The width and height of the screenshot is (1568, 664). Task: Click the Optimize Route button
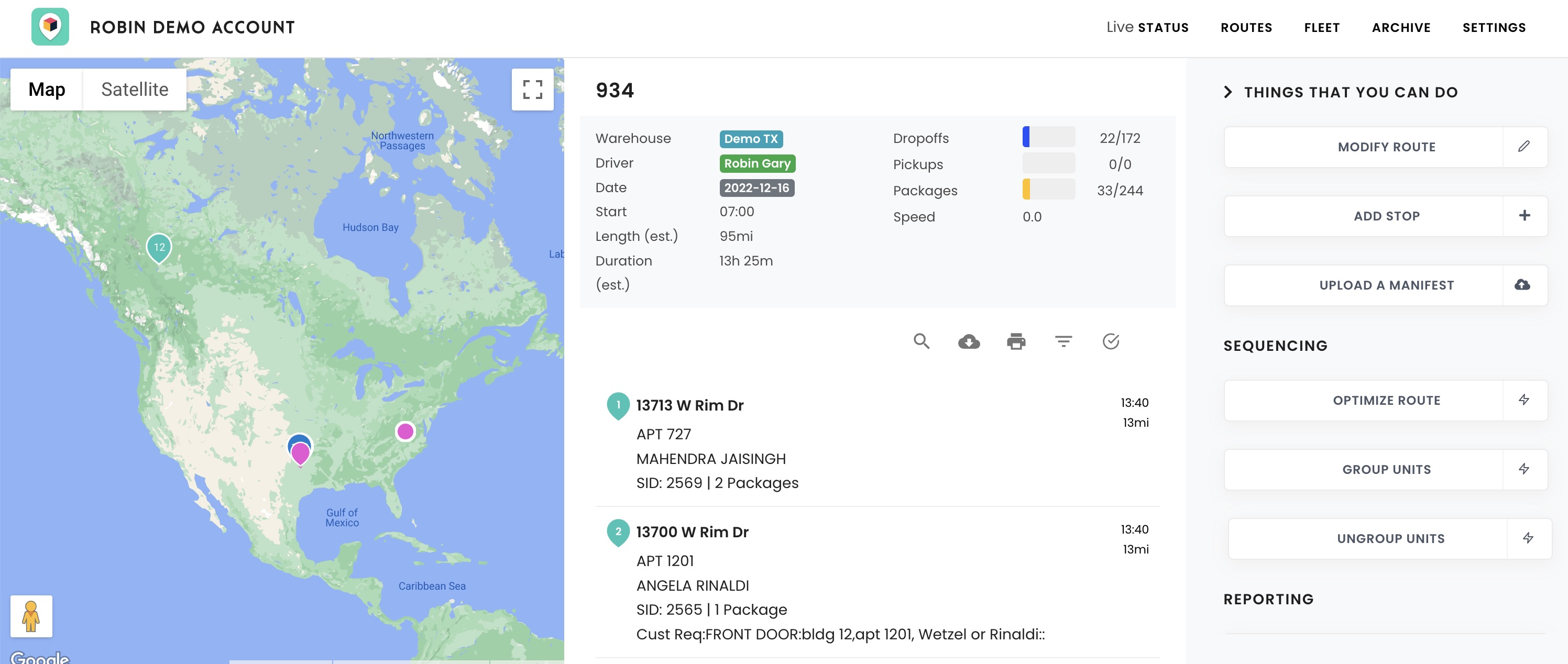[1385, 401]
